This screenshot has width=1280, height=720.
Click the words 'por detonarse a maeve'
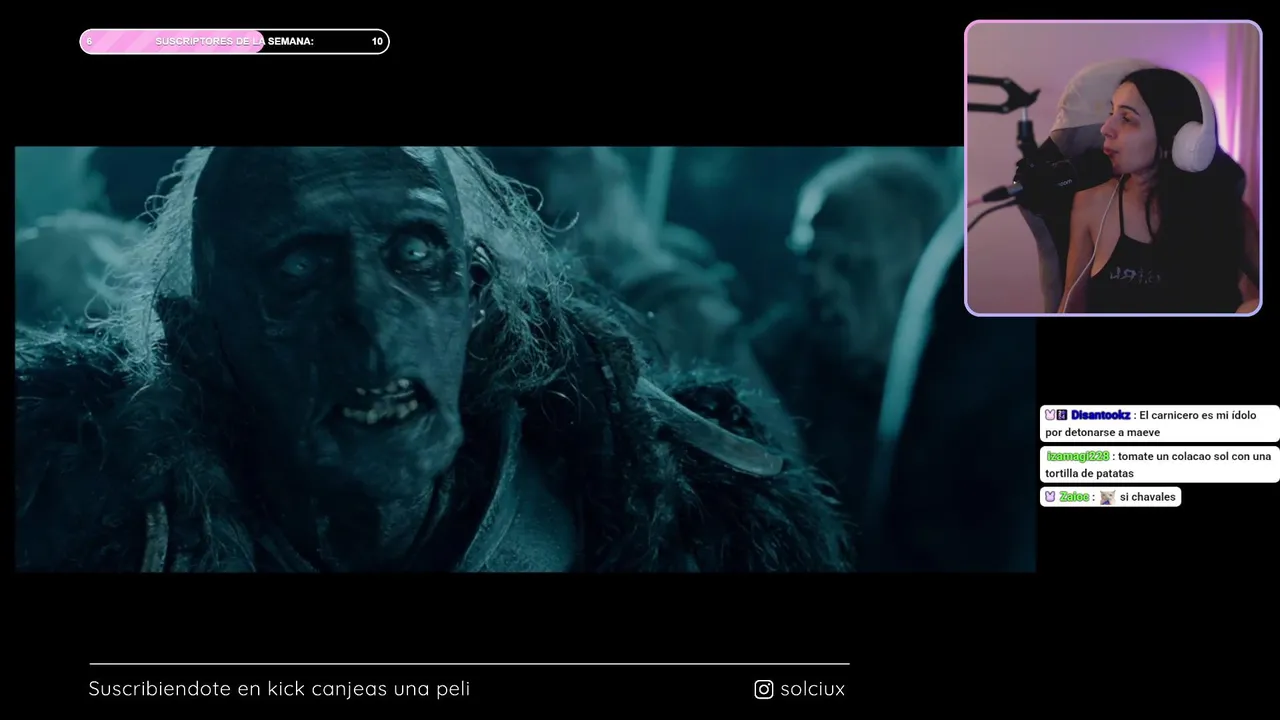pos(1102,433)
